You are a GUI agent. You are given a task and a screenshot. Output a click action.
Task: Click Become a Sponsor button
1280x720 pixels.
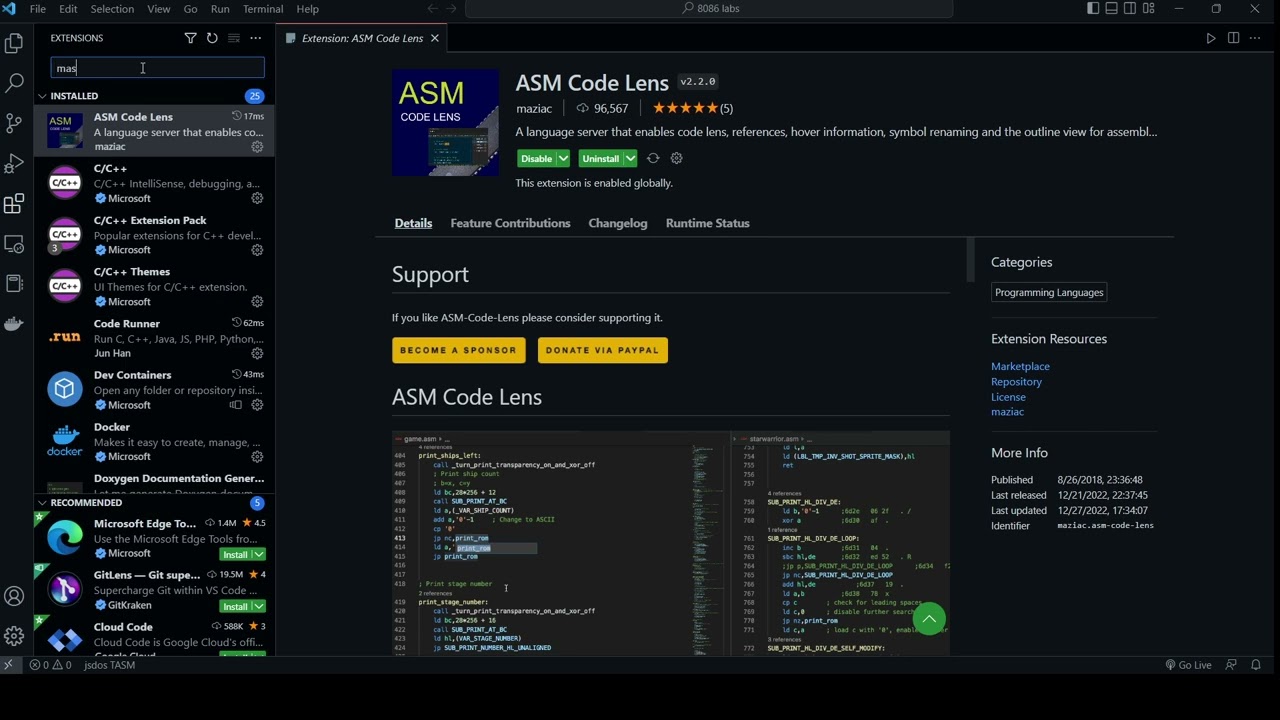[x=458, y=350]
